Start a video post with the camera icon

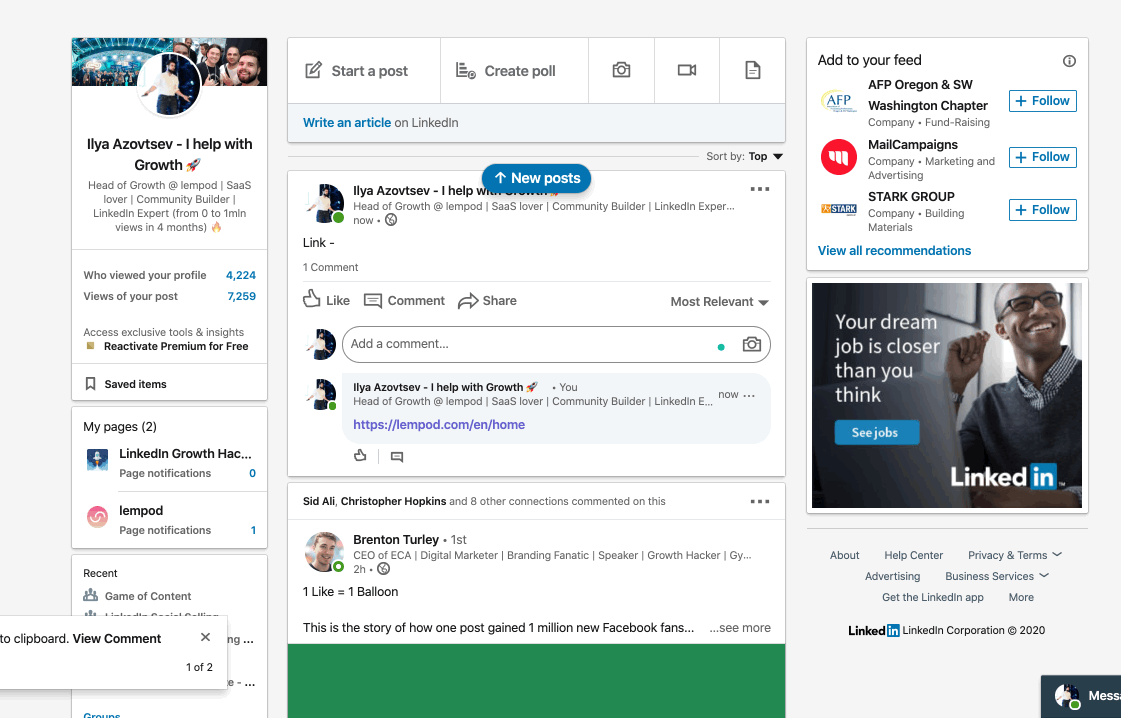[686, 70]
